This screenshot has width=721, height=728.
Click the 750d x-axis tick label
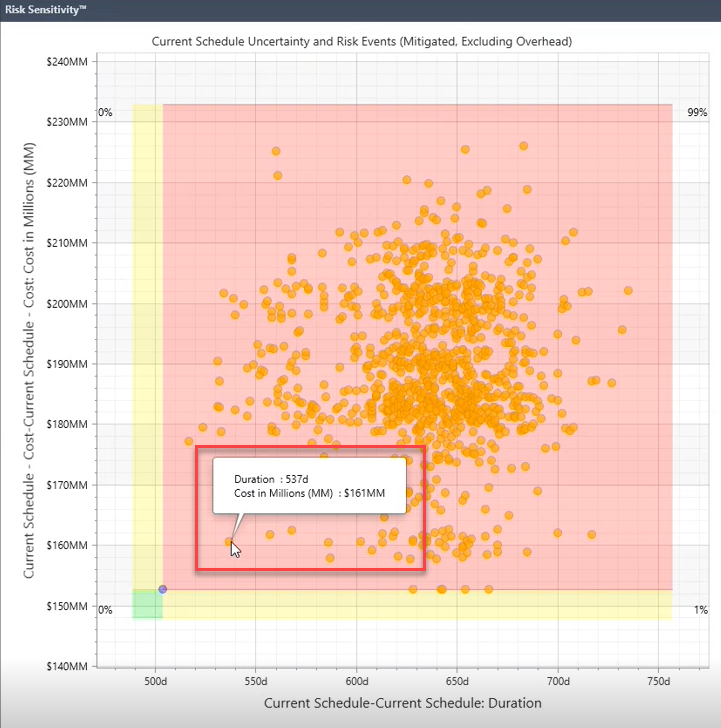(x=657, y=680)
